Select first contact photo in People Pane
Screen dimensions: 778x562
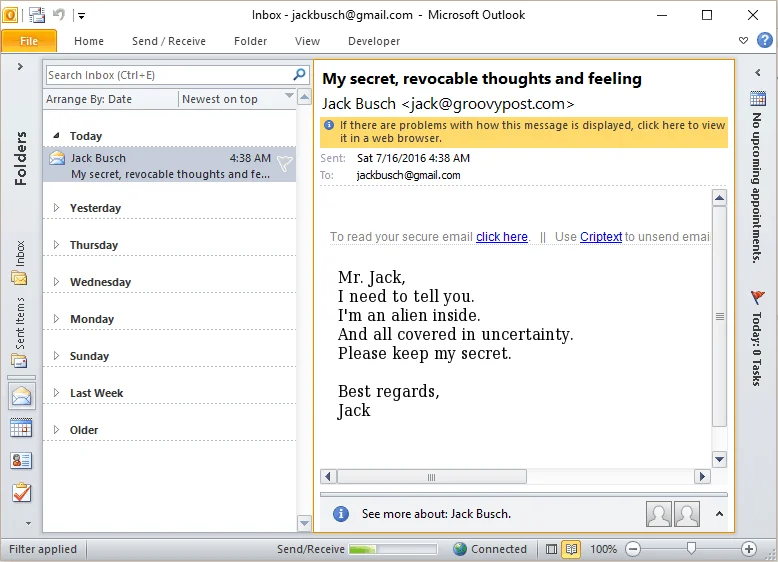[x=658, y=514]
